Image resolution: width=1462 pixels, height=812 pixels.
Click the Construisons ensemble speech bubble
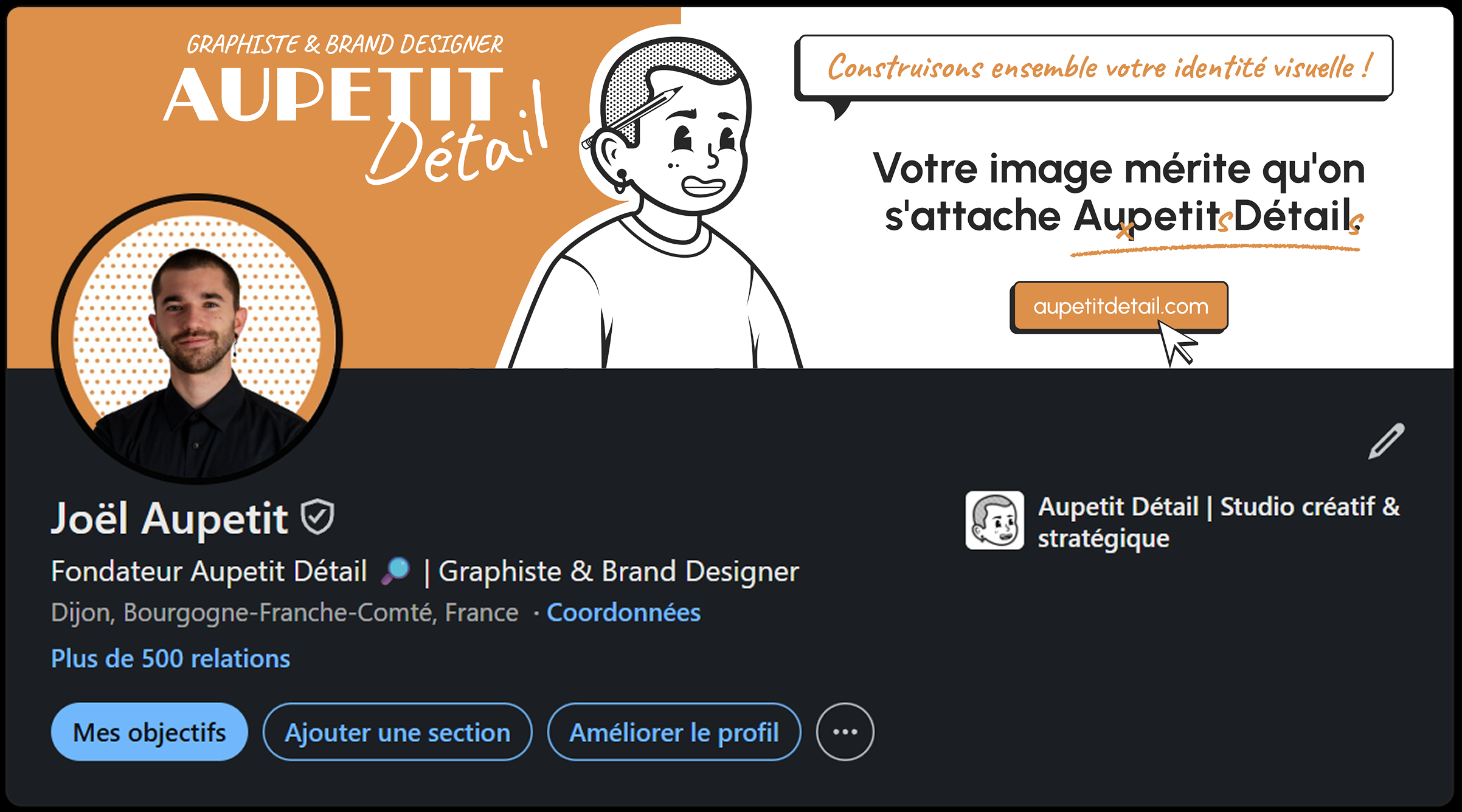click(x=1095, y=67)
